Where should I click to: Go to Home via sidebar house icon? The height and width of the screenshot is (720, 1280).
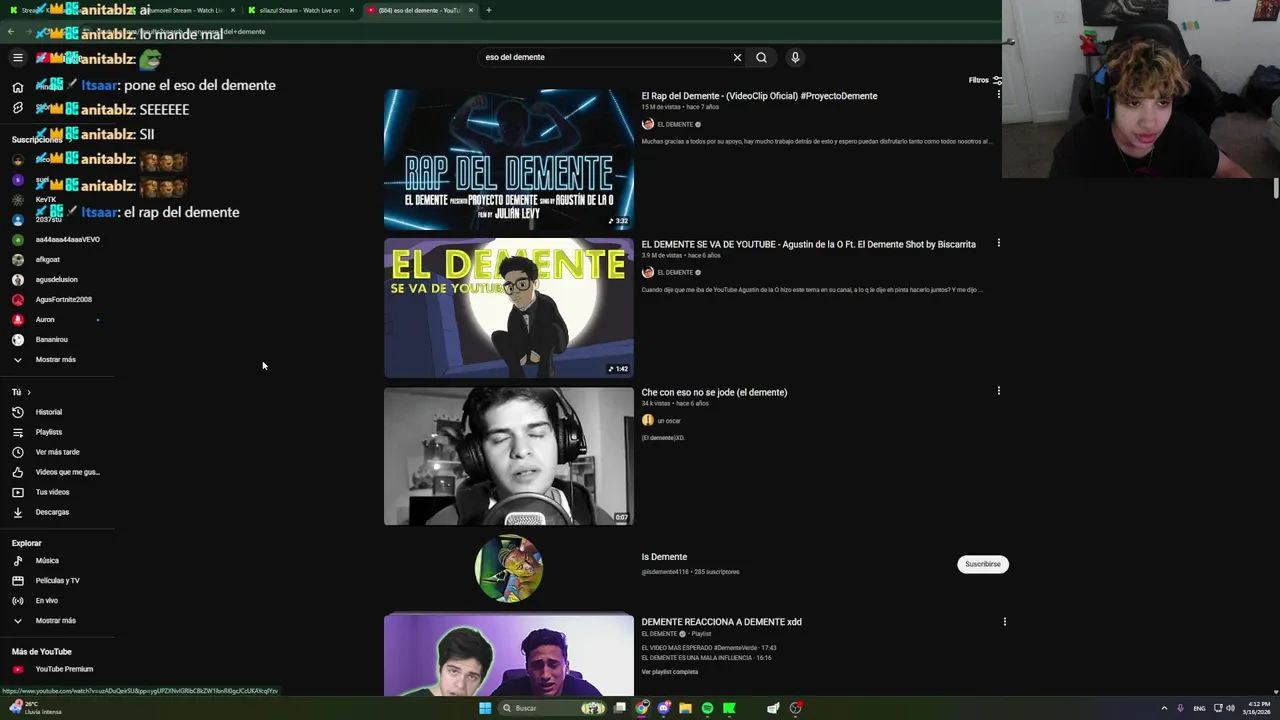click(x=17, y=87)
